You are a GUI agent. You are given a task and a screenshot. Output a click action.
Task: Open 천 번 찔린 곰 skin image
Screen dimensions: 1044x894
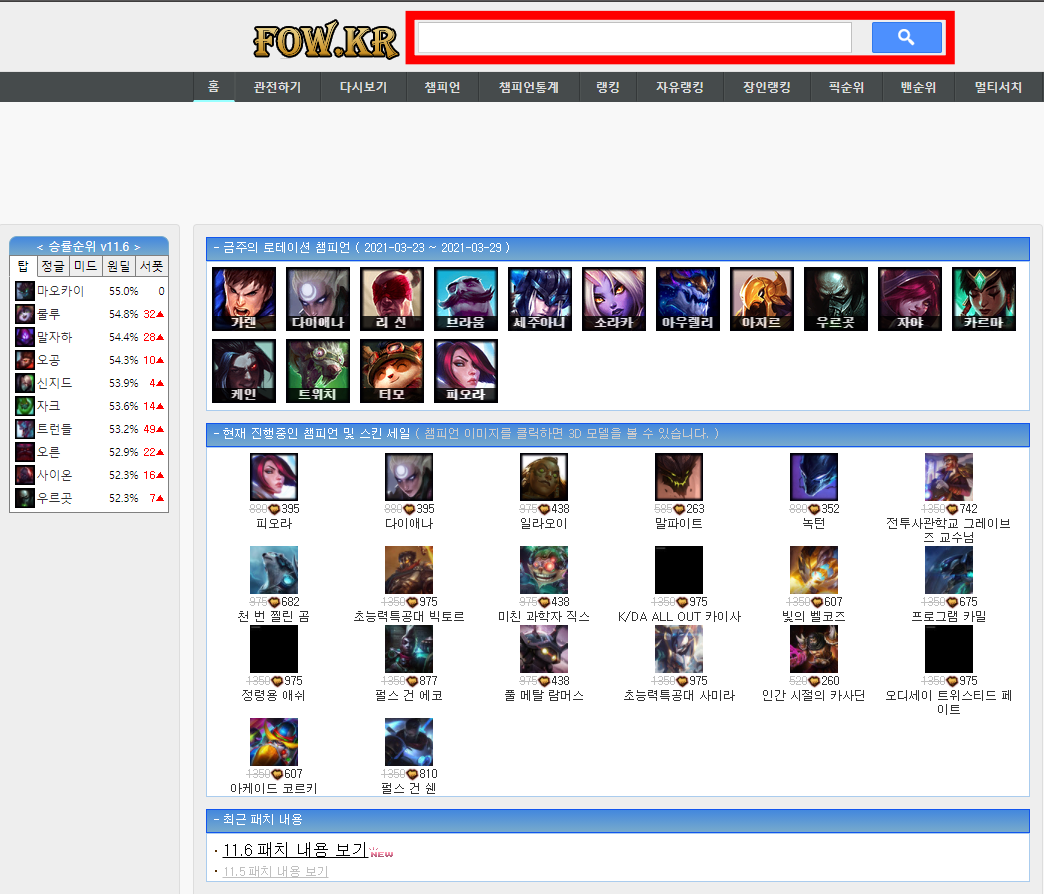click(274, 570)
